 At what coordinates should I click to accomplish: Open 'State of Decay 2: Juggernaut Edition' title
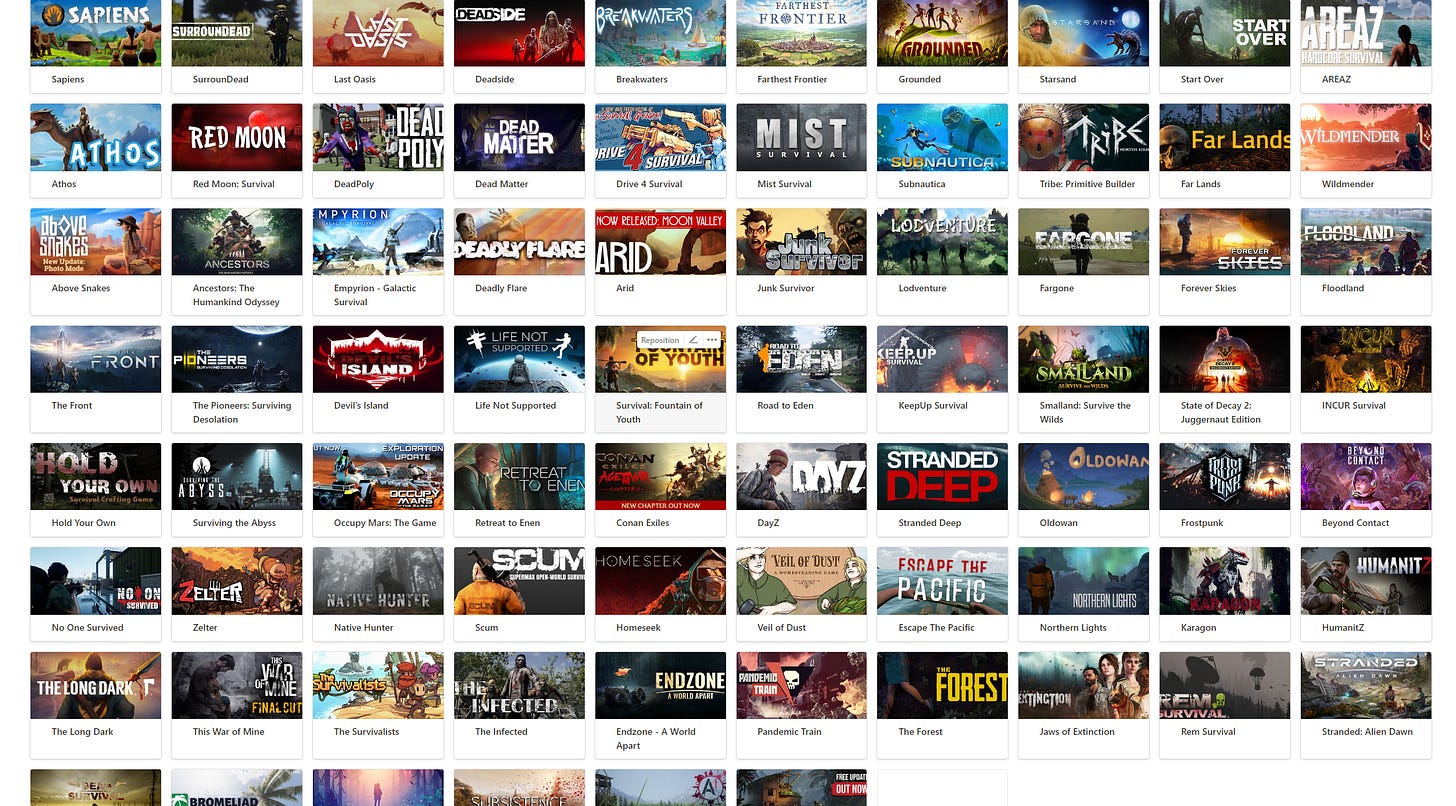1221,412
